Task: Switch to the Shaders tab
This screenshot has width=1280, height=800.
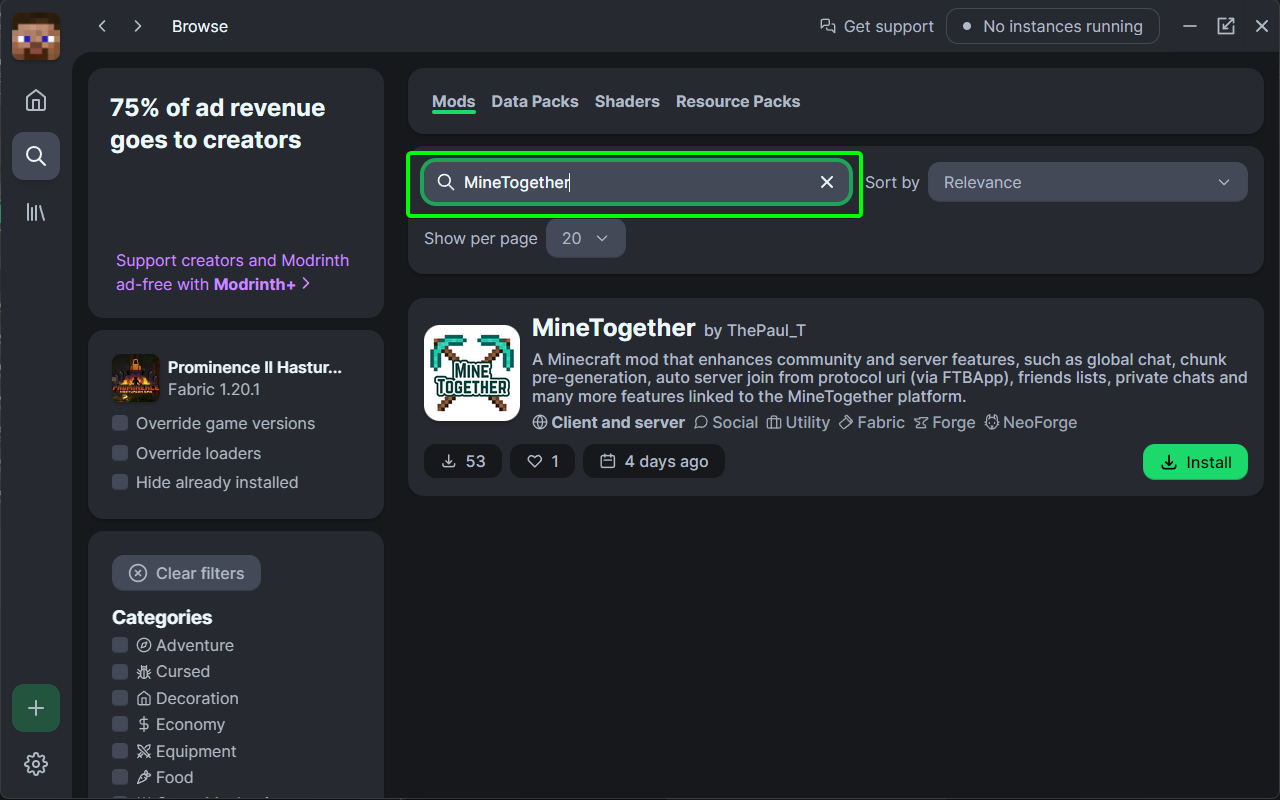Action: (627, 101)
